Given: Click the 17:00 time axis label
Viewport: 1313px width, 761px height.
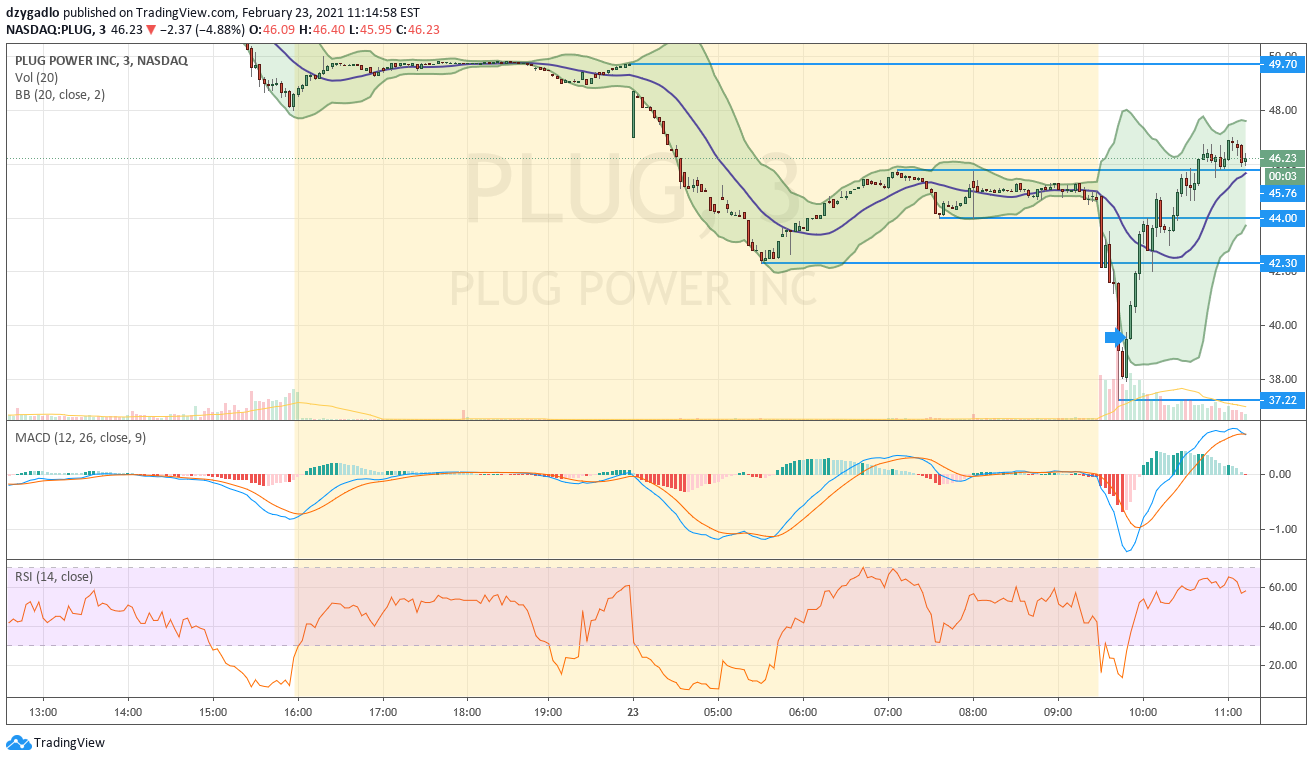Looking at the screenshot, I should (x=383, y=712).
